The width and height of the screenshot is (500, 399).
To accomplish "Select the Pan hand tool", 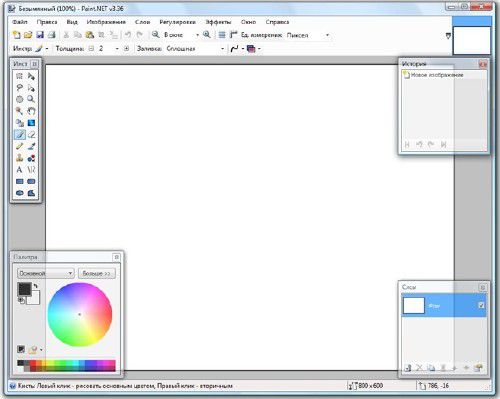I will (x=31, y=111).
